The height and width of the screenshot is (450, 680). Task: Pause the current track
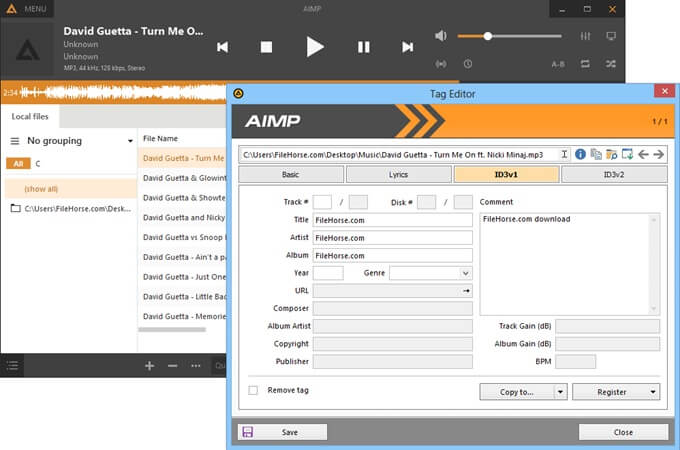click(363, 47)
